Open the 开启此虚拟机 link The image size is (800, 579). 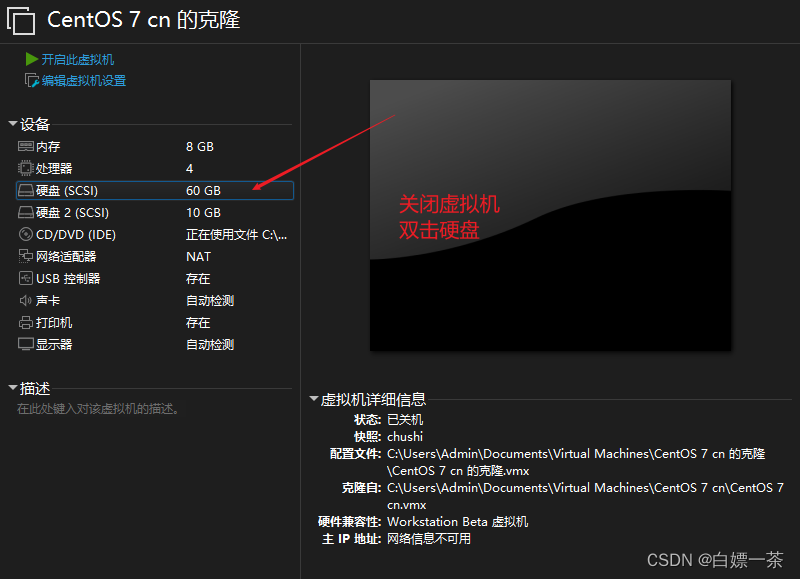(x=78, y=60)
